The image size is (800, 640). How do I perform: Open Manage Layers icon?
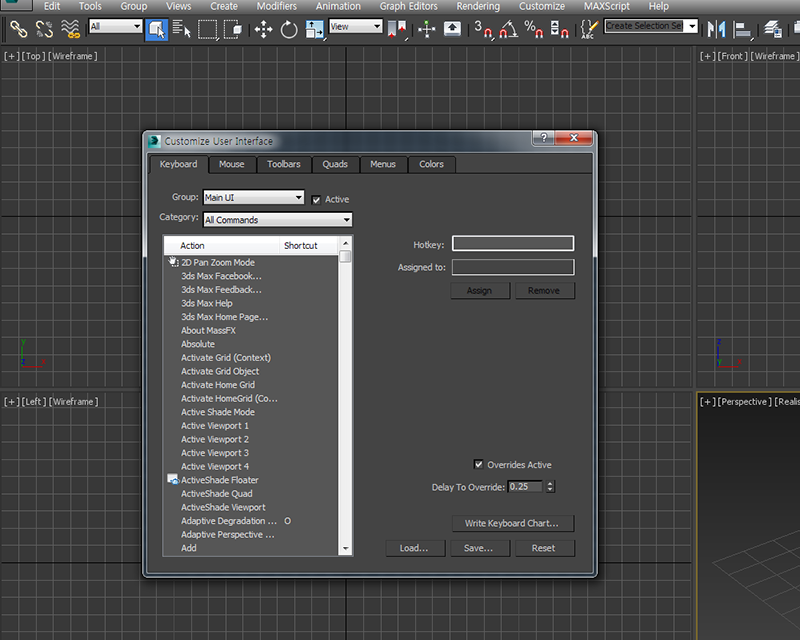(x=772, y=29)
